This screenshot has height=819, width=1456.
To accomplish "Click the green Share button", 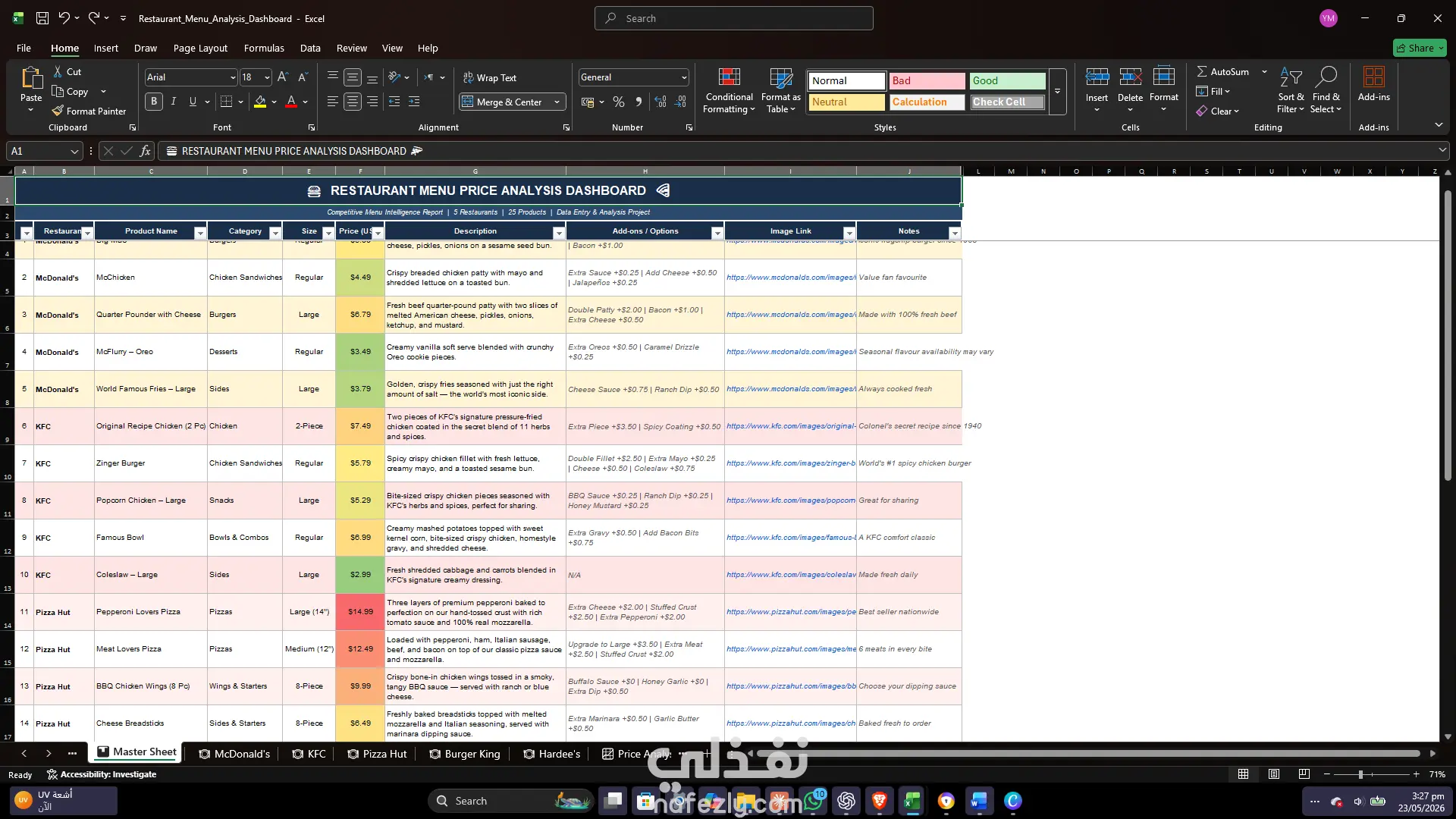I will click(1420, 48).
